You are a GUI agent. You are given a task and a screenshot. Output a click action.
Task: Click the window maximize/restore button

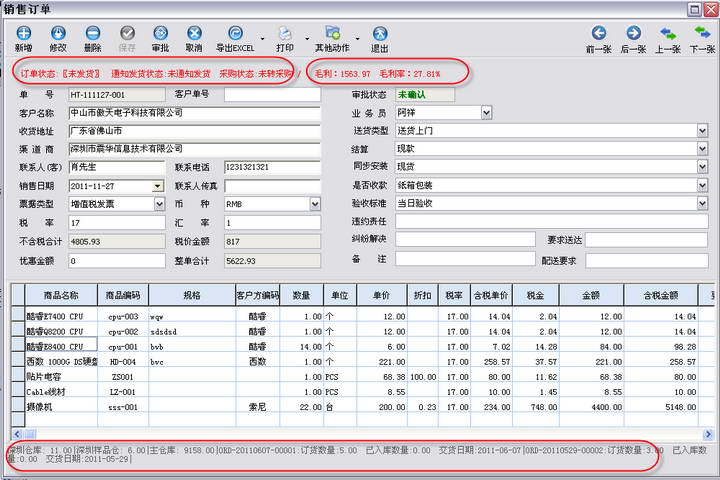click(695, 9)
